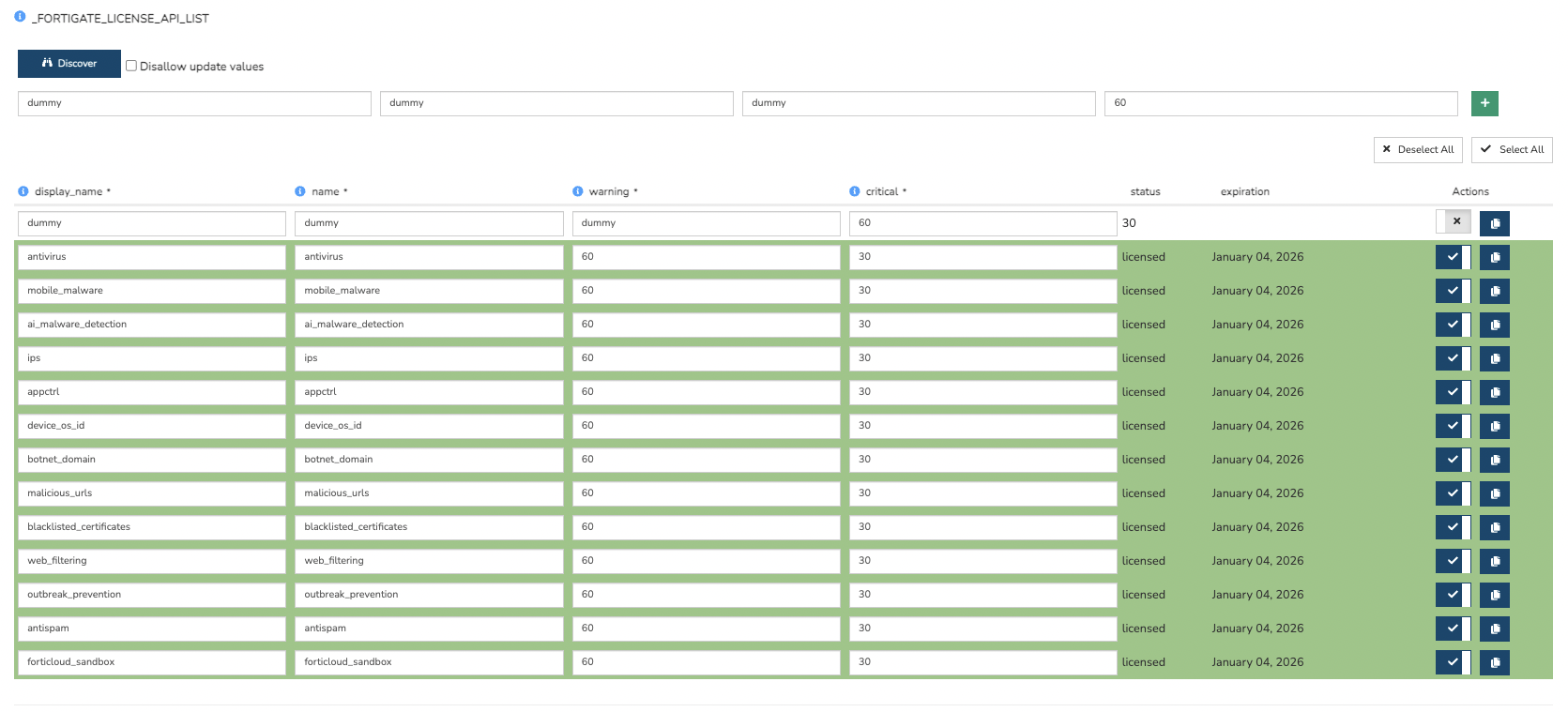Viewport: 1568px width, 712px height.
Task: Click the green plus add-row button
Action: point(1484,103)
